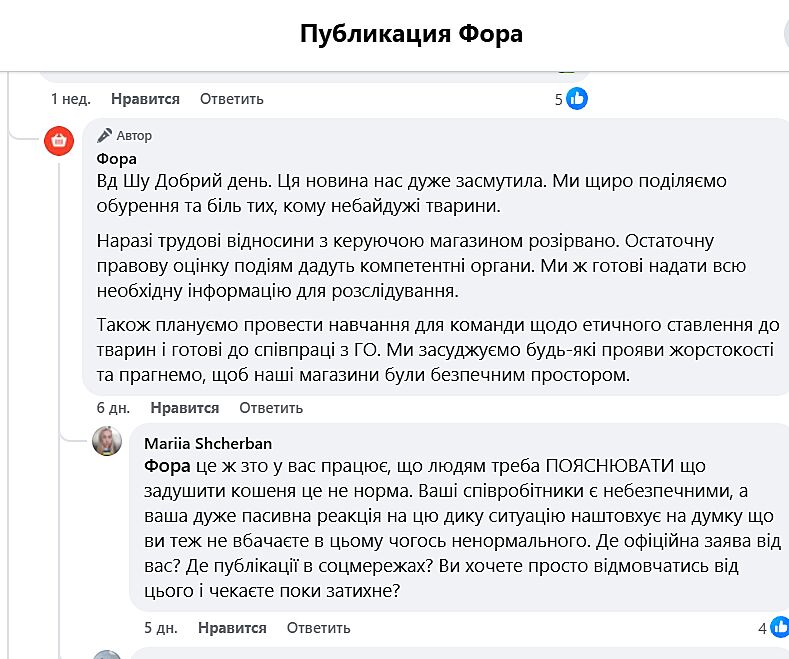The height and width of the screenshot is (659, 789).
Task: Like Mariia Shcherban's reply
Action: pos(232,628)
